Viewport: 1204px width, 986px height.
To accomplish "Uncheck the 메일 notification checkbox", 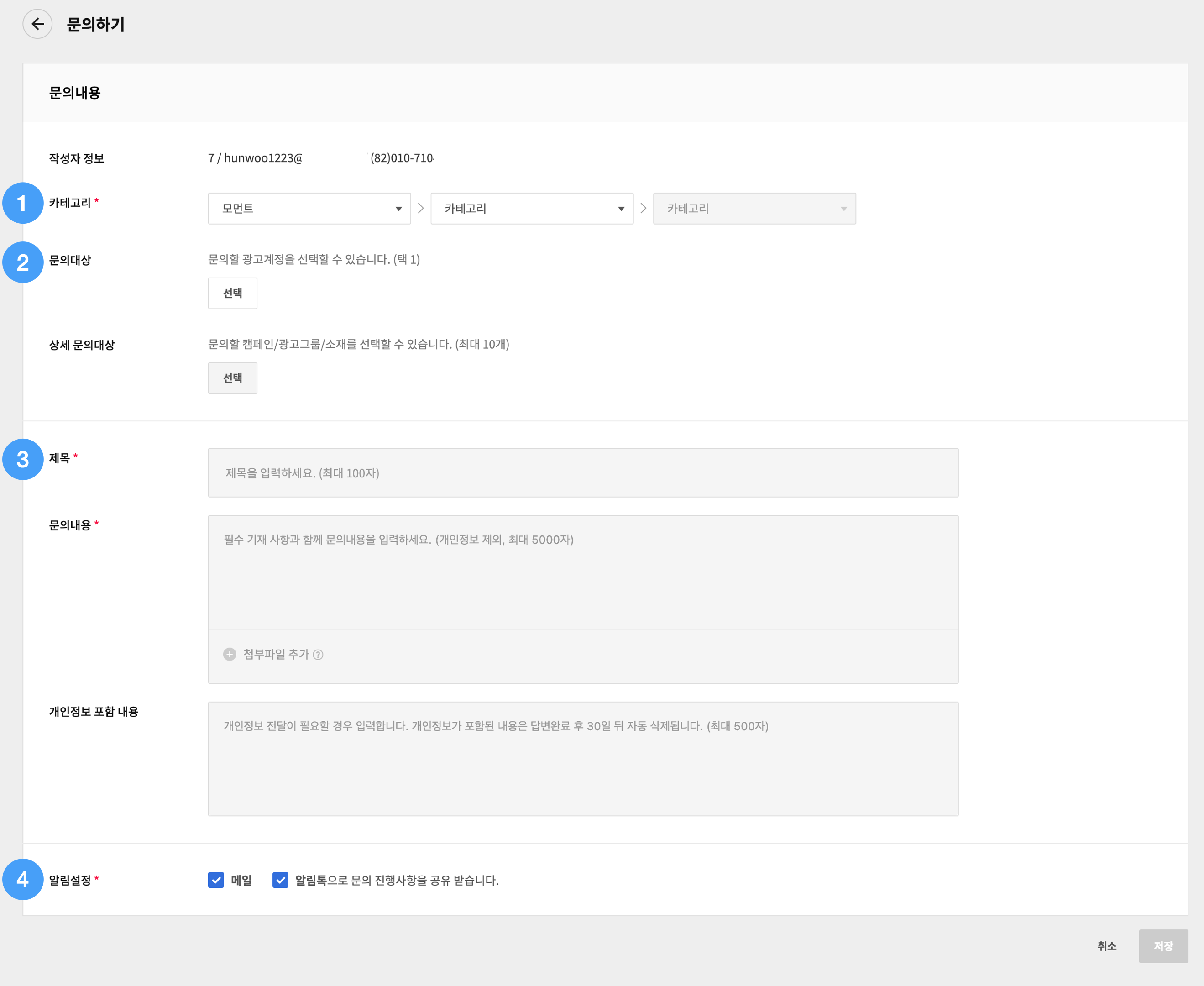I will [216, 880].
